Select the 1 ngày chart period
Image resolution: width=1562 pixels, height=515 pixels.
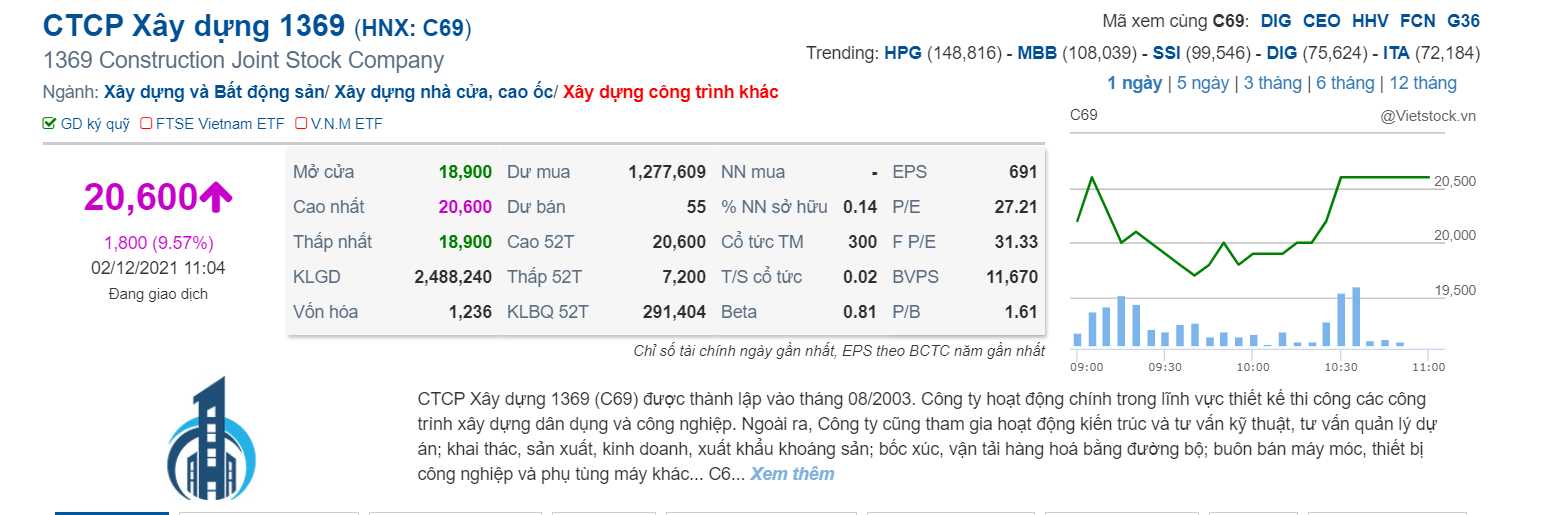pyautogui.click(x=1134, y=83)
